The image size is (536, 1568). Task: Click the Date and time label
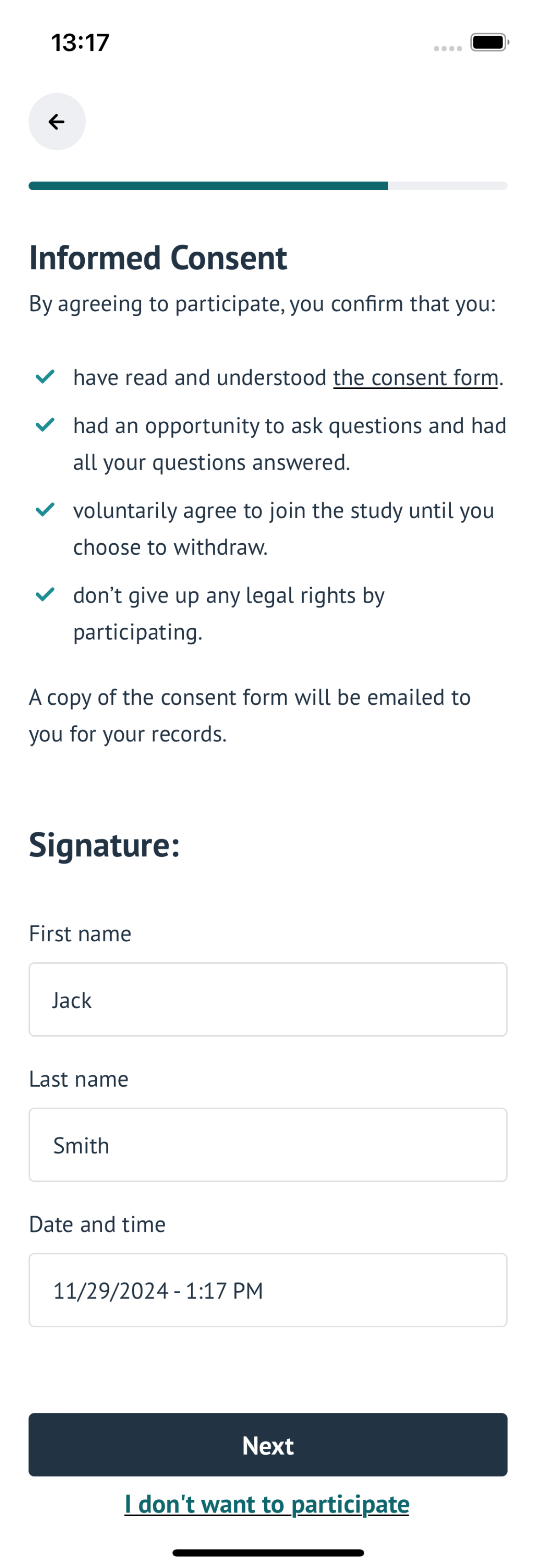coord(97,1225)
